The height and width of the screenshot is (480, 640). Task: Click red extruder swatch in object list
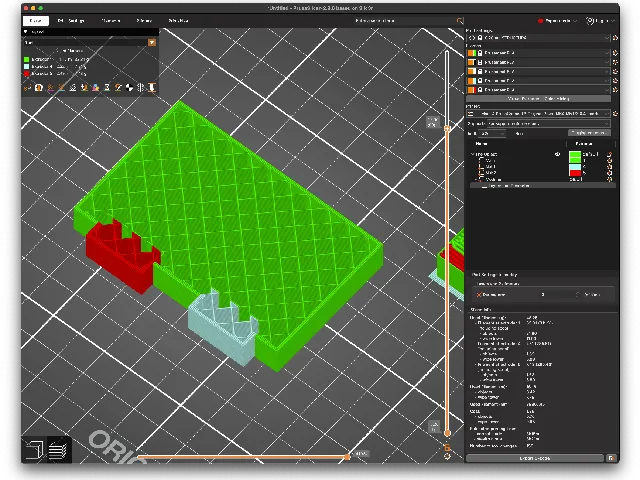click(575, 173)
